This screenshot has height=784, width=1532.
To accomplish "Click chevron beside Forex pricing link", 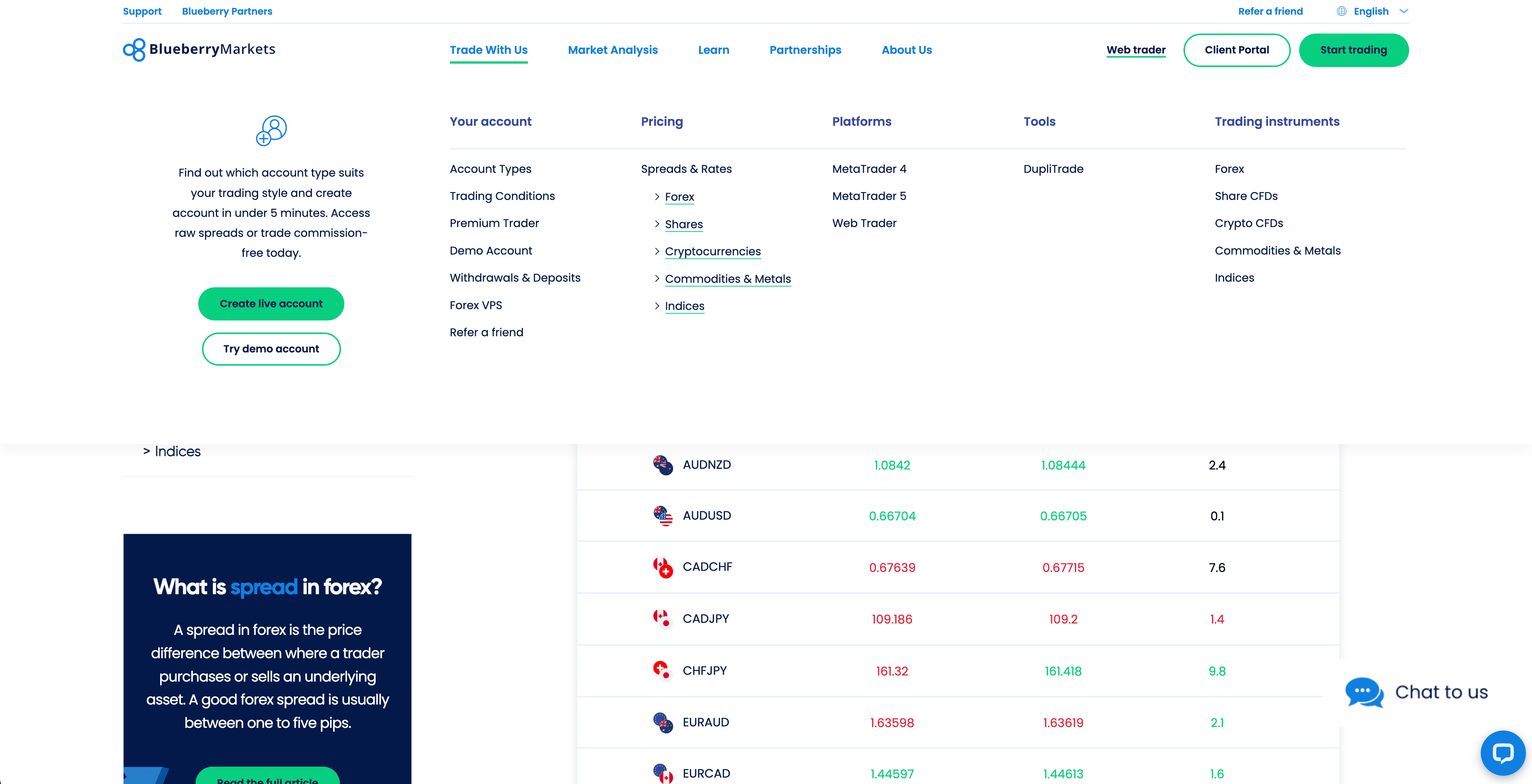I will point(657,197).
